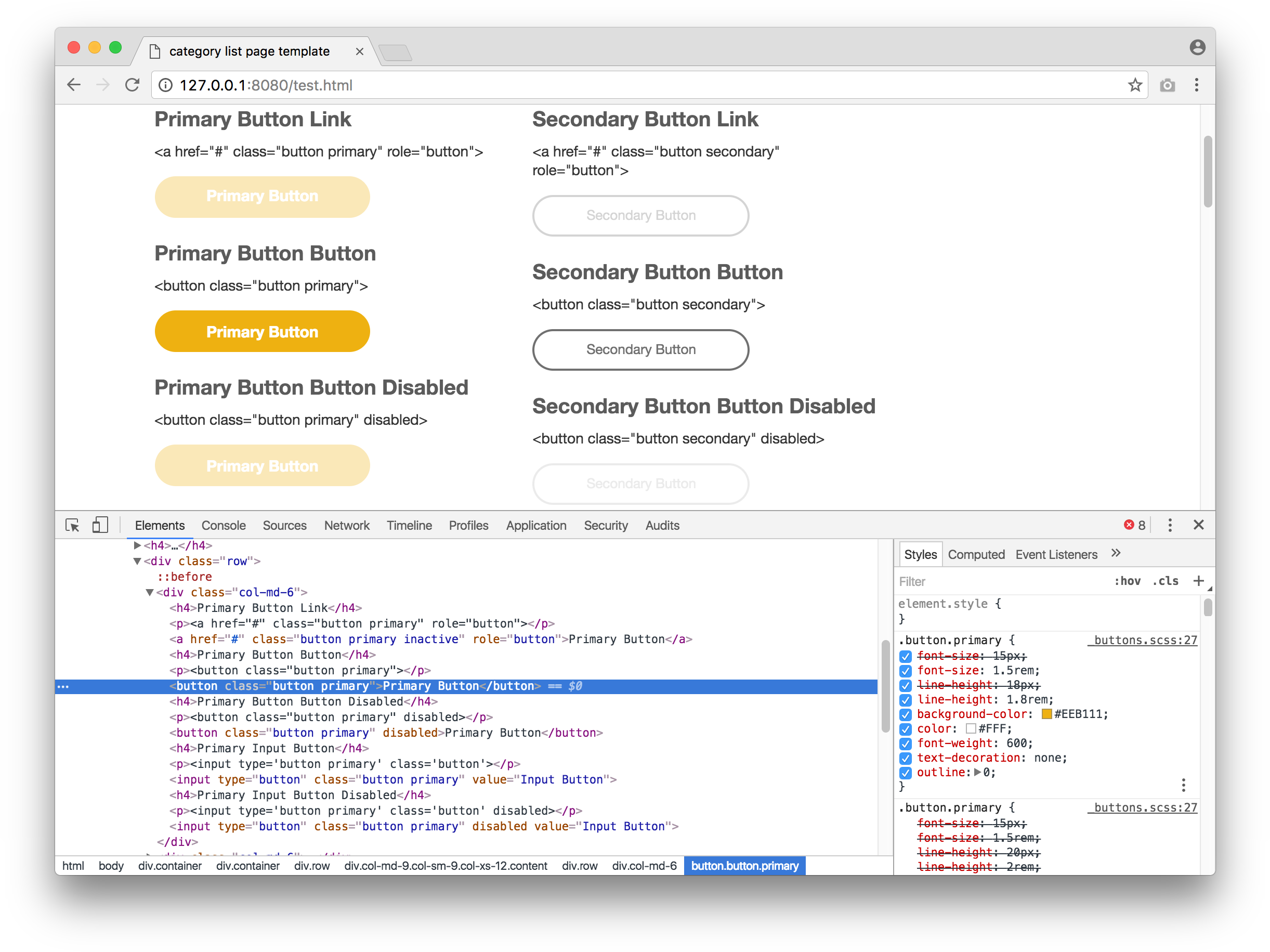Open the #FFF color swatch picker
The image size is (1270, 952).
pyautogui.click(x=971, y=728)
